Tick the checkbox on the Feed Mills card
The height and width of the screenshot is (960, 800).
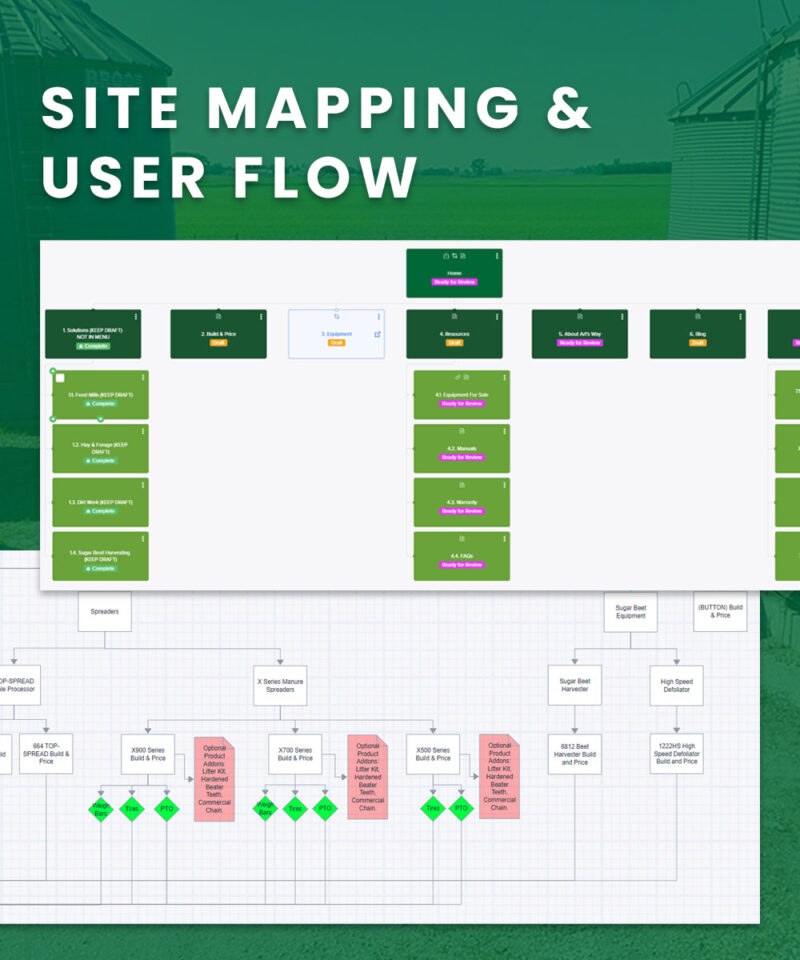point(60,378)
